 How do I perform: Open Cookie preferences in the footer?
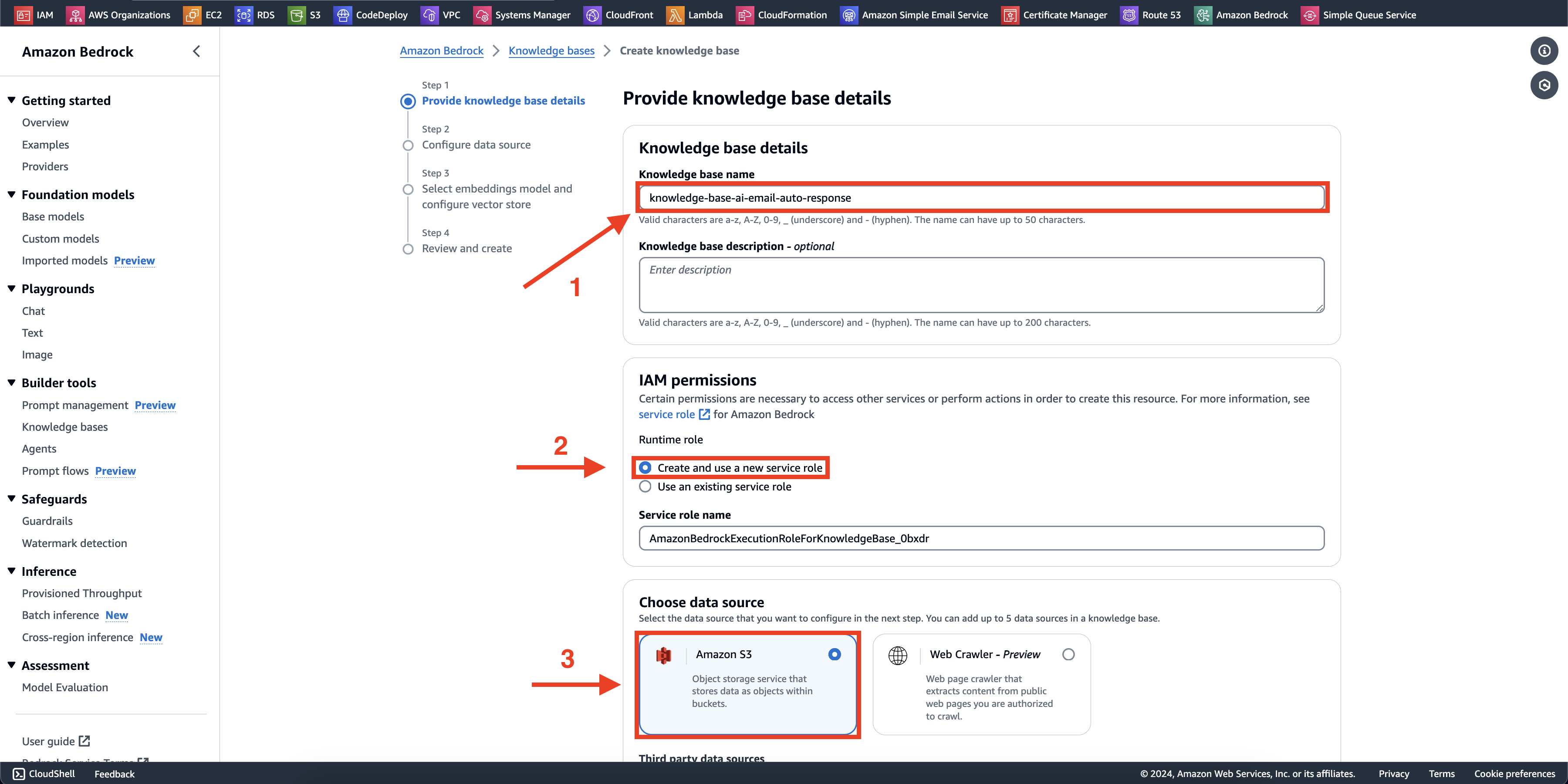click(1514, 774)
